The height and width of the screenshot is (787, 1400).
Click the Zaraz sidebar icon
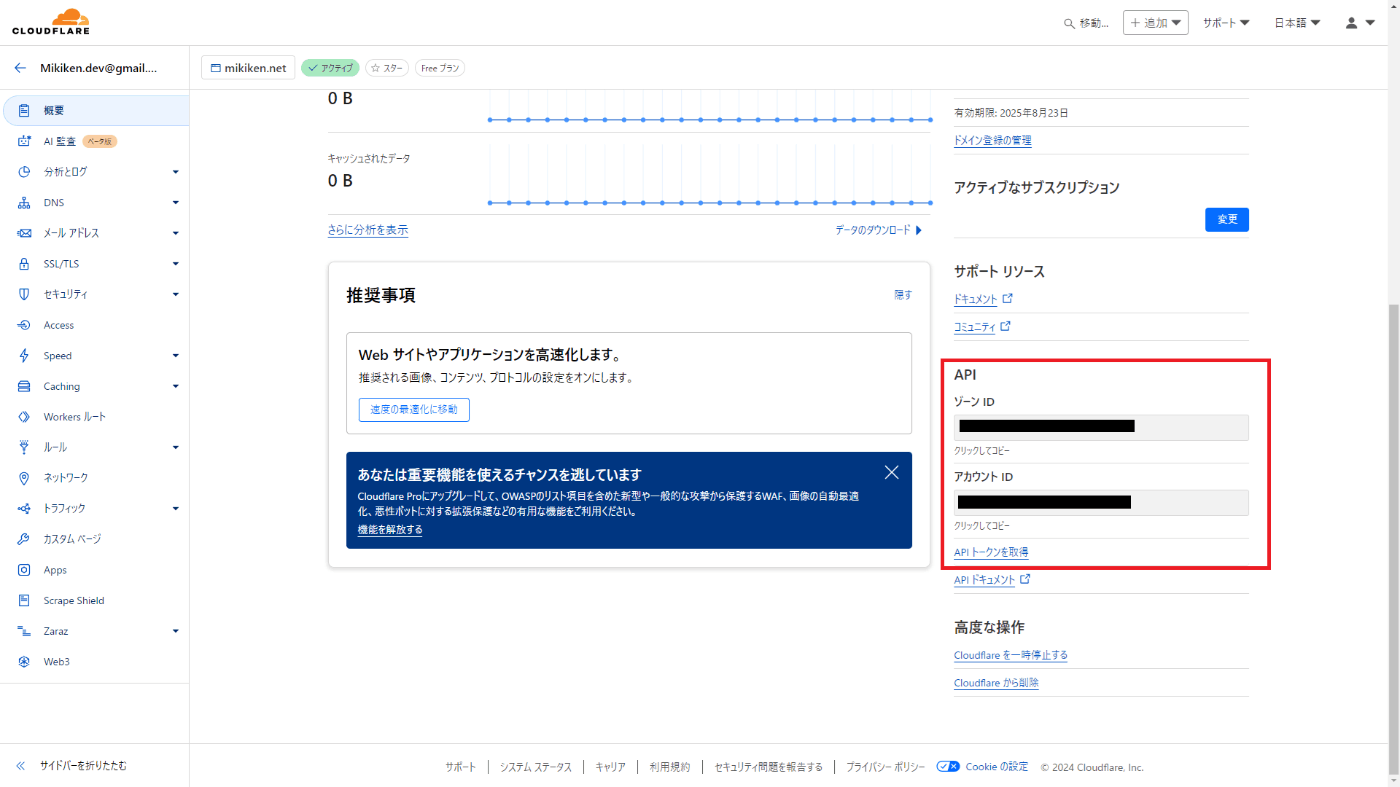(24, 631)
